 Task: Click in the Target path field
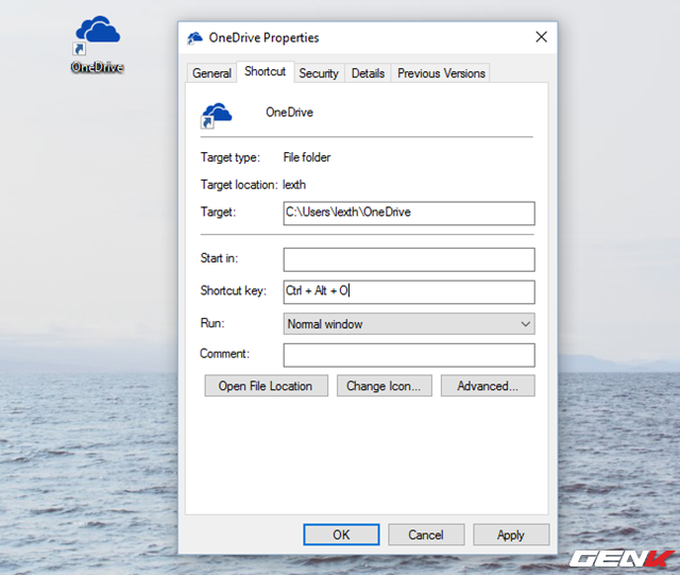pos(409,213)
